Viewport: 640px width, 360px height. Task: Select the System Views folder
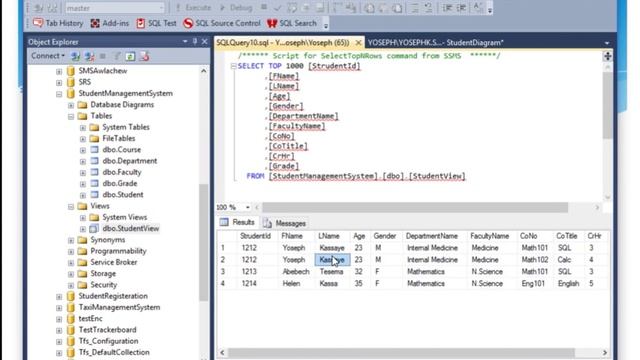tap(124, 217)
